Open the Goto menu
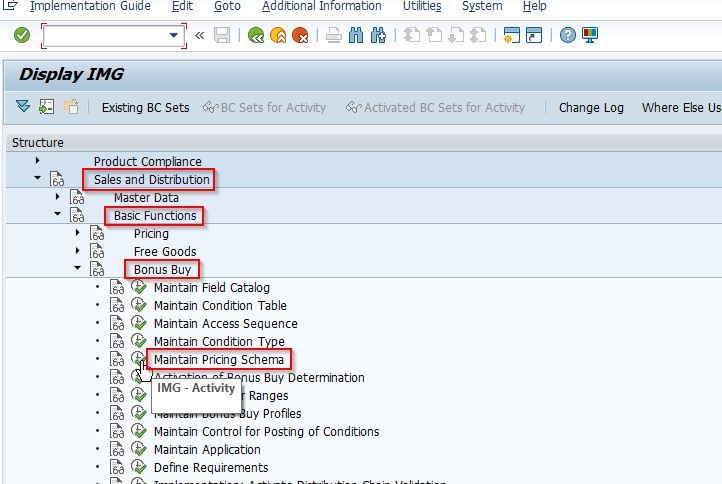Image resolution: width=722 pixels, height=484 pixels. 227,6
